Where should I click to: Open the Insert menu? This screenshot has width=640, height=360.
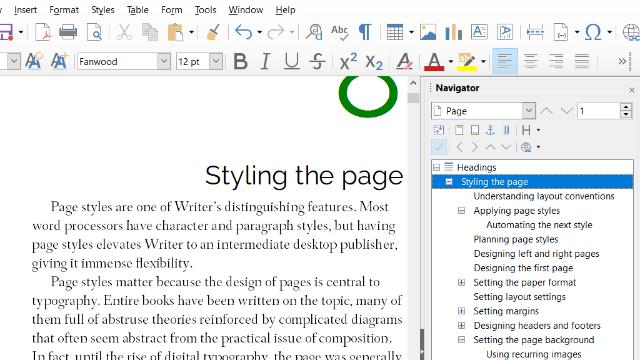25,10
